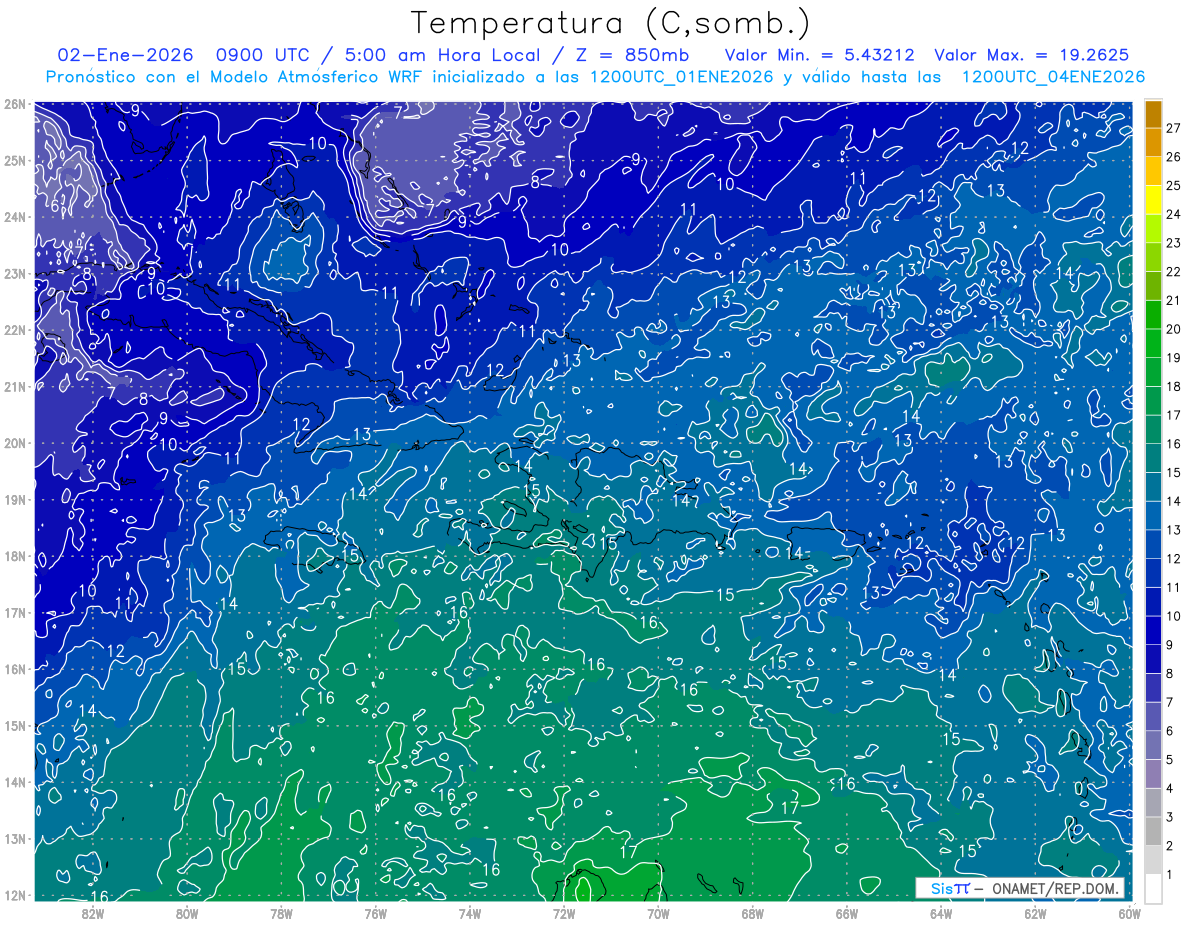This screenshot has height=927, width=1200.
Task: Click the "5" value on color scale
Action: tap(1169, 760)
